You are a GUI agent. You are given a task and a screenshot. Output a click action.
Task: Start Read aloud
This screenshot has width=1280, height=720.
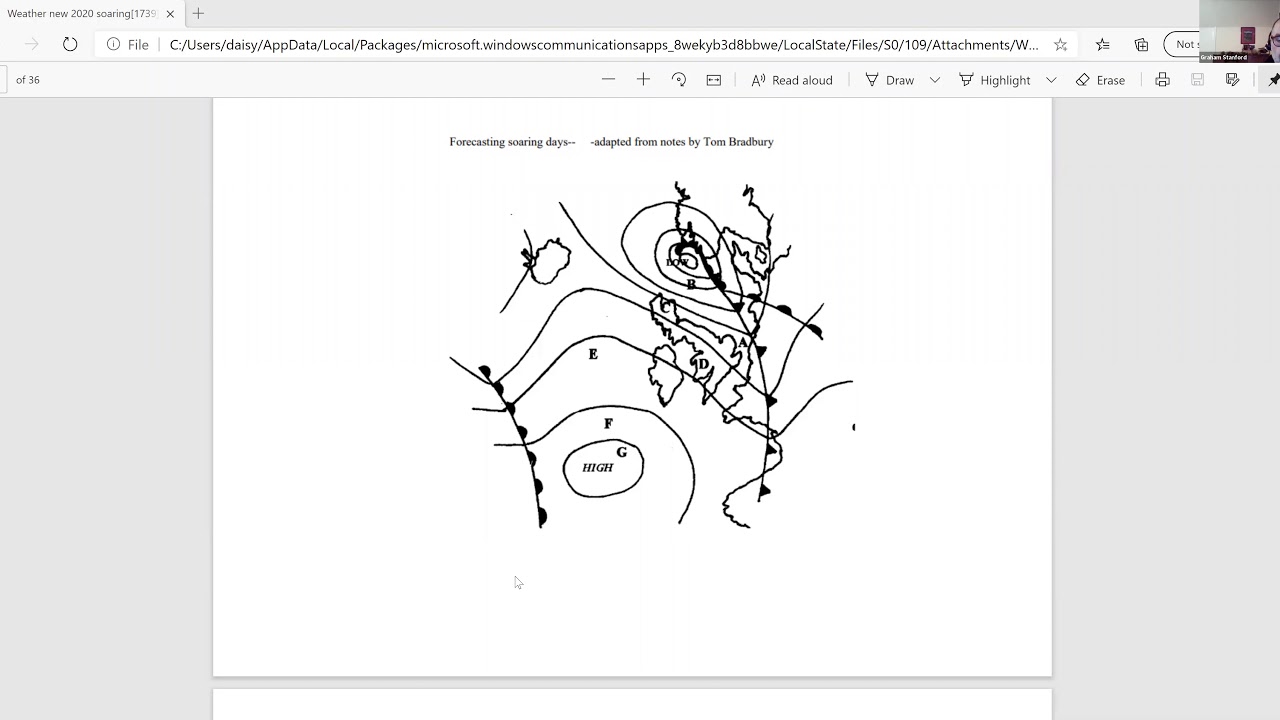792,80
